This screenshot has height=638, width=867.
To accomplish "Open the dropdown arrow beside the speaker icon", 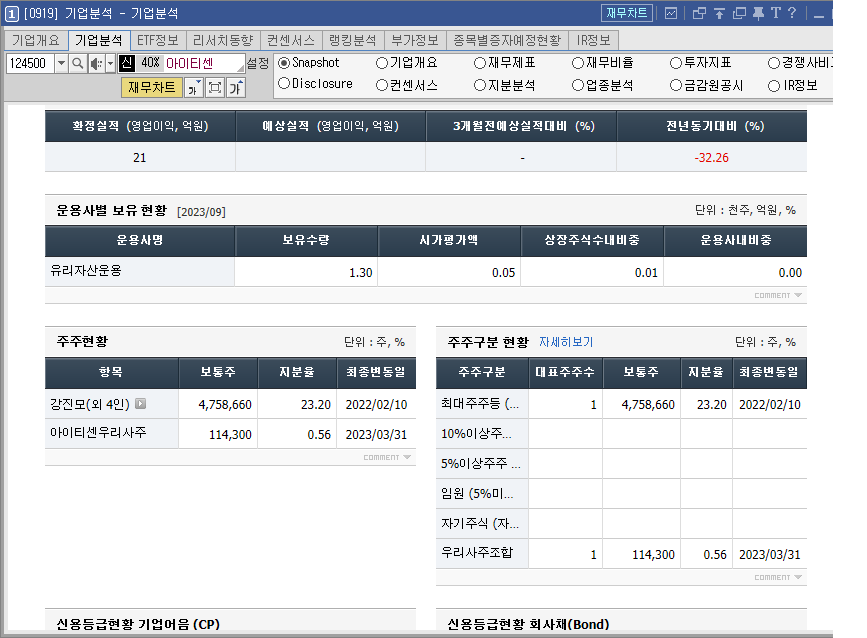I will pyautogui.click(x=110, y=64).
